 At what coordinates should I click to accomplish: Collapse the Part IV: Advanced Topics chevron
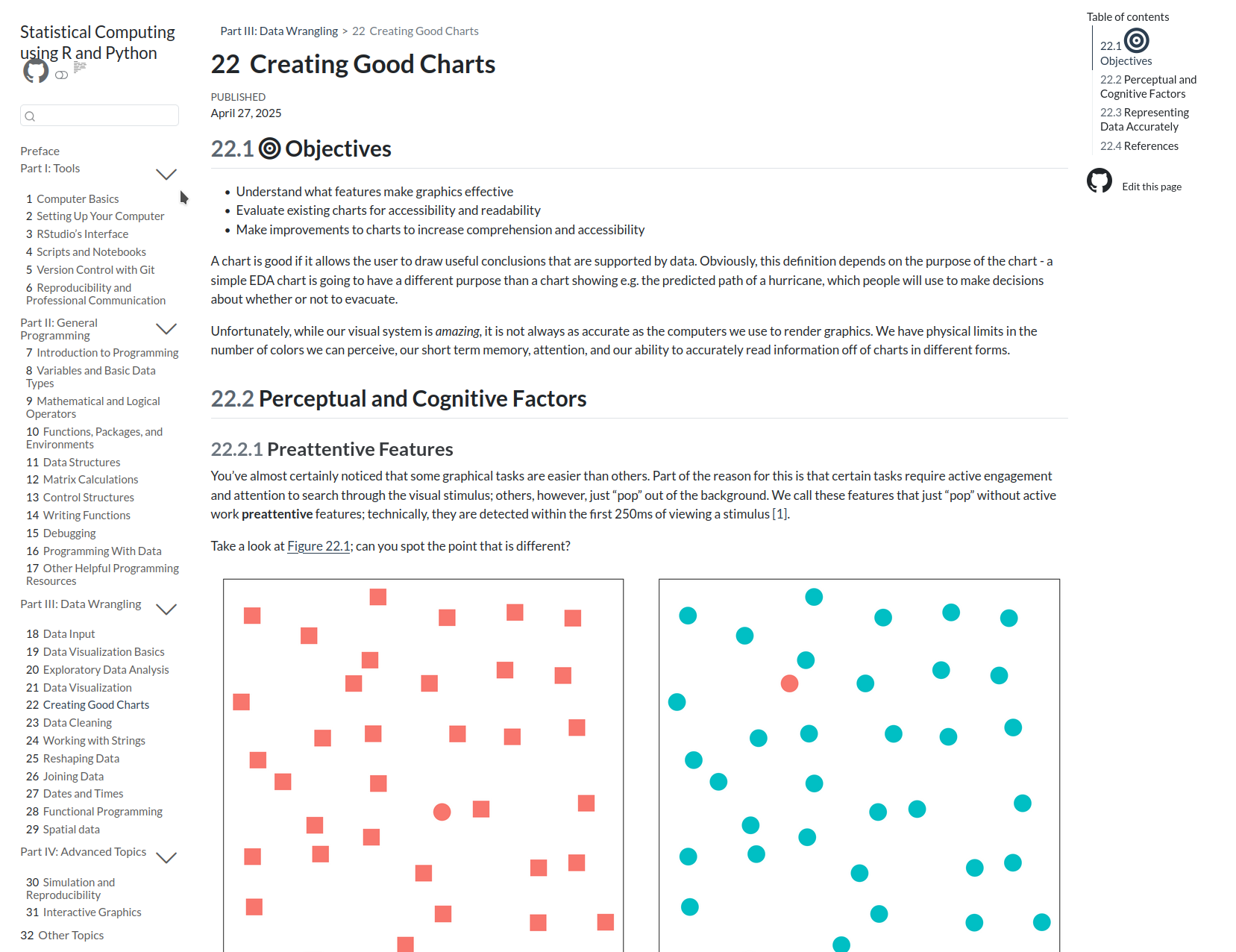(x=166, y=857)
